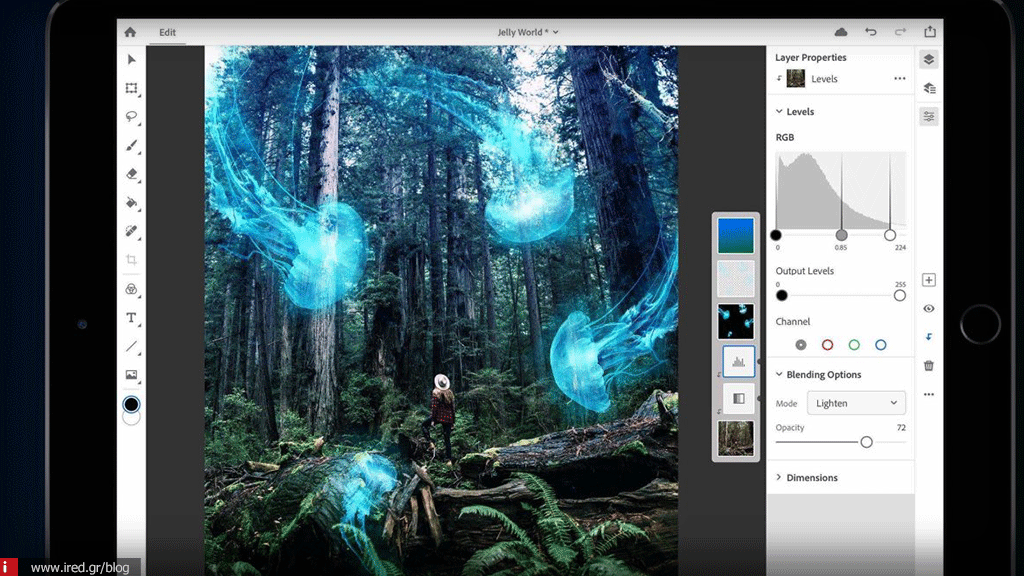Viewport: 1024px width, 576px height.
Task: Delete layer using trash icon
Action: click(929, 366)
